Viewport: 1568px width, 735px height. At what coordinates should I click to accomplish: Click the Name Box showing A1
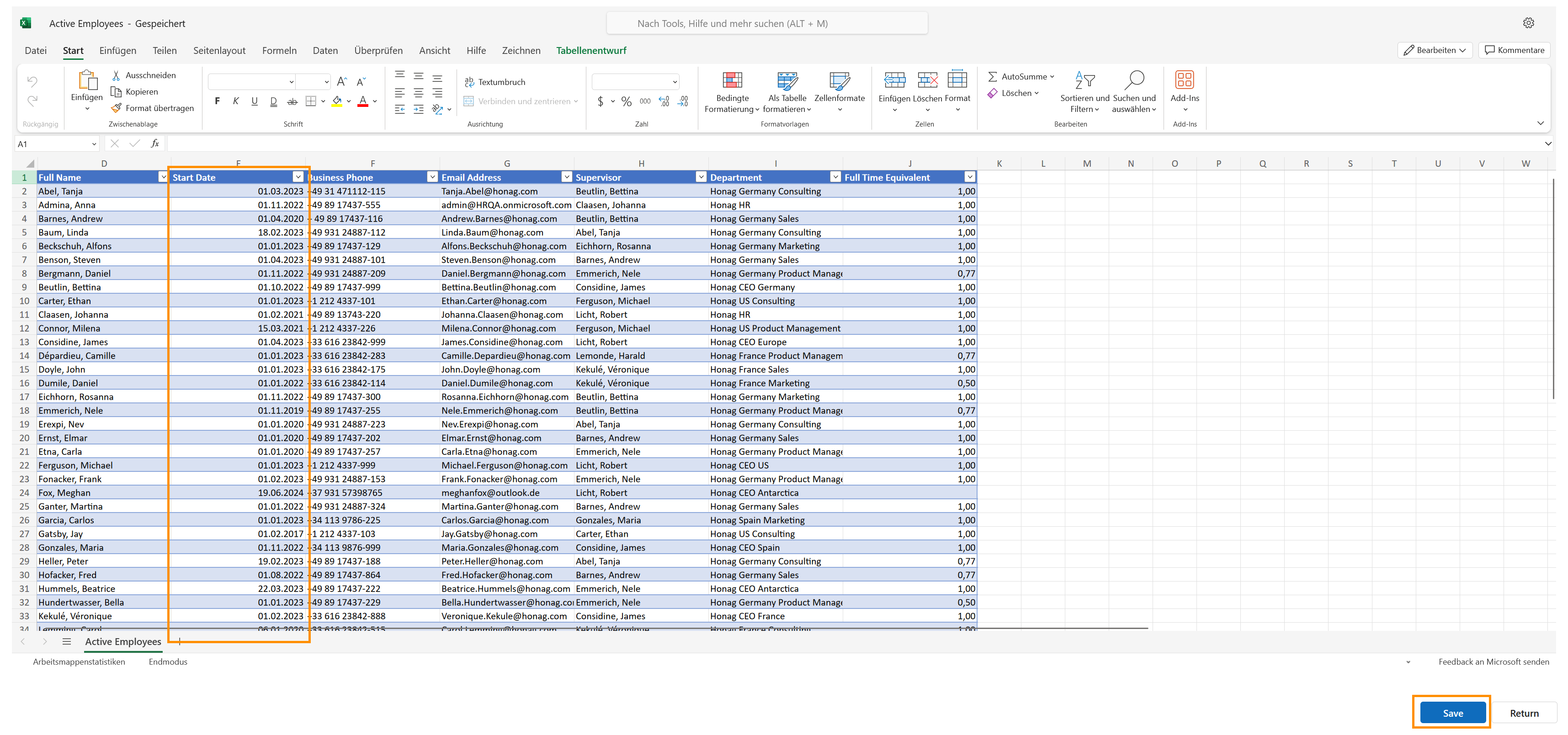pyautogui.click(x=56, y=144)
